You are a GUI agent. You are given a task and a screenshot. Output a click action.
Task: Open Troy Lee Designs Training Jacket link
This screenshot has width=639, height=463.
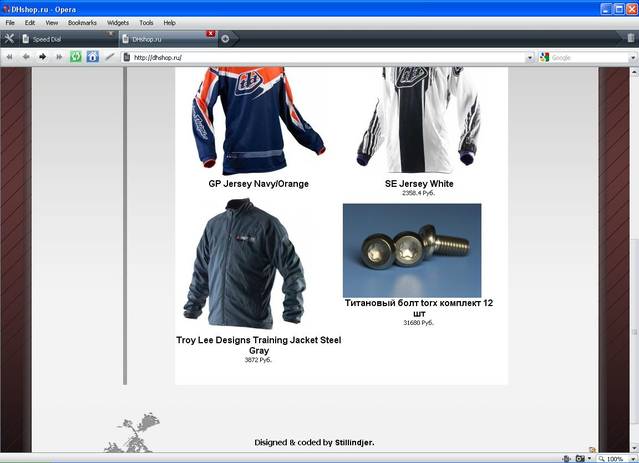click(259, 345)
